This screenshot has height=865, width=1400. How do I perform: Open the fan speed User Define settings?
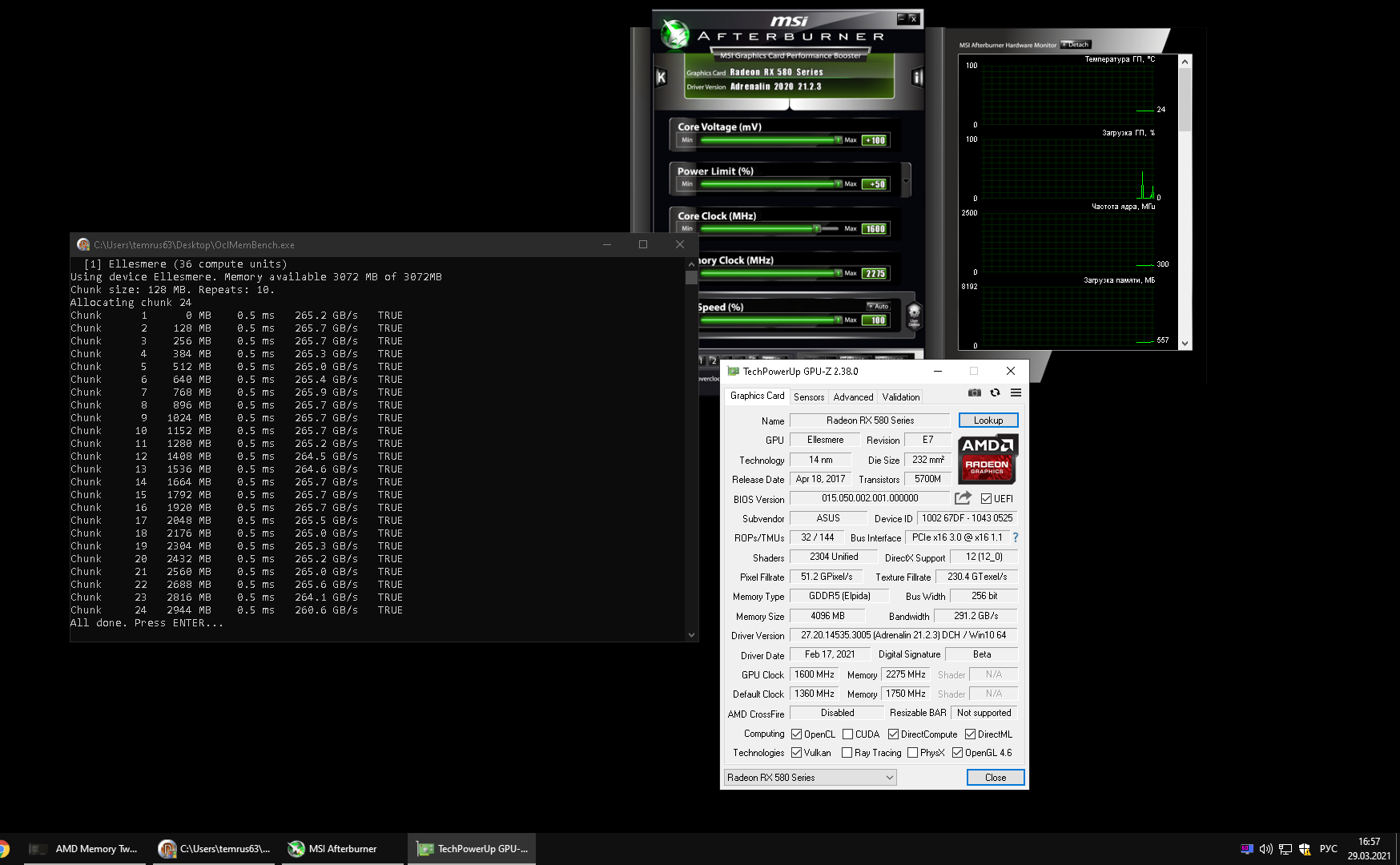[914, 316]
